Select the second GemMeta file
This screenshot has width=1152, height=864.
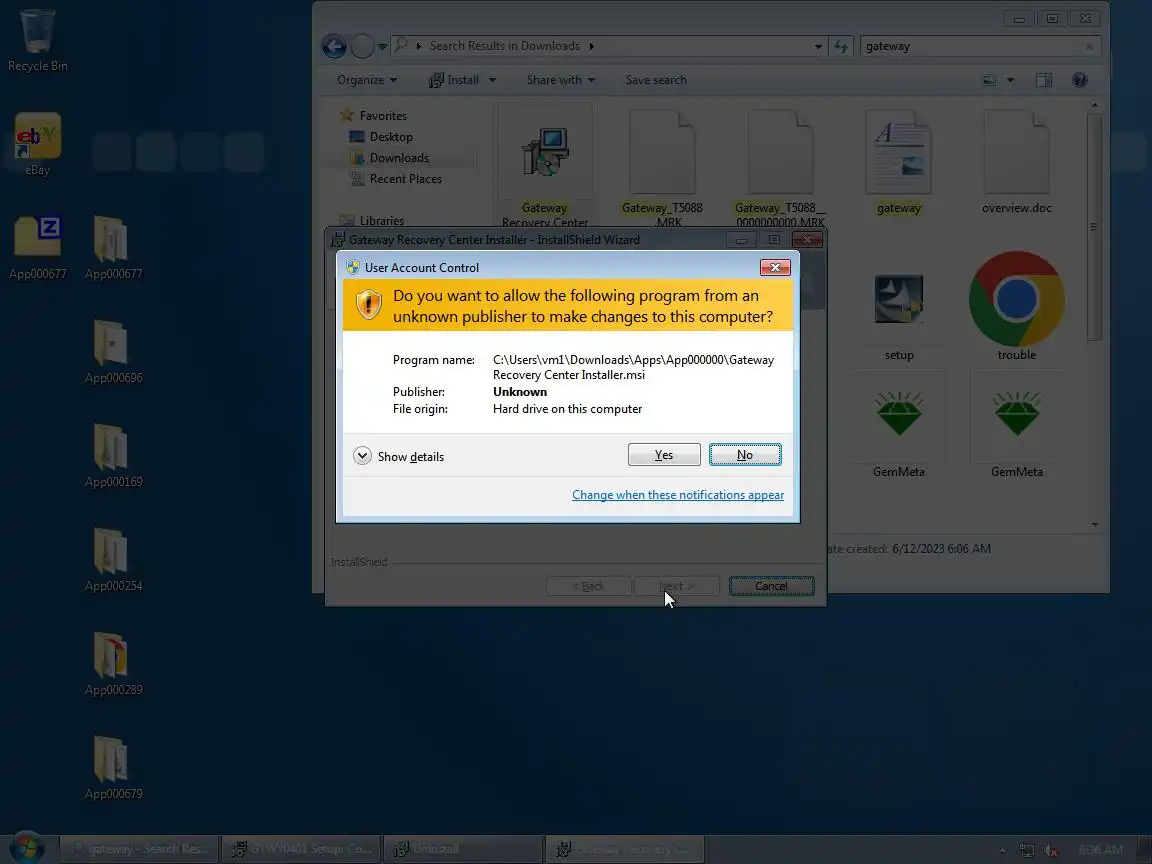[1017, 433]
